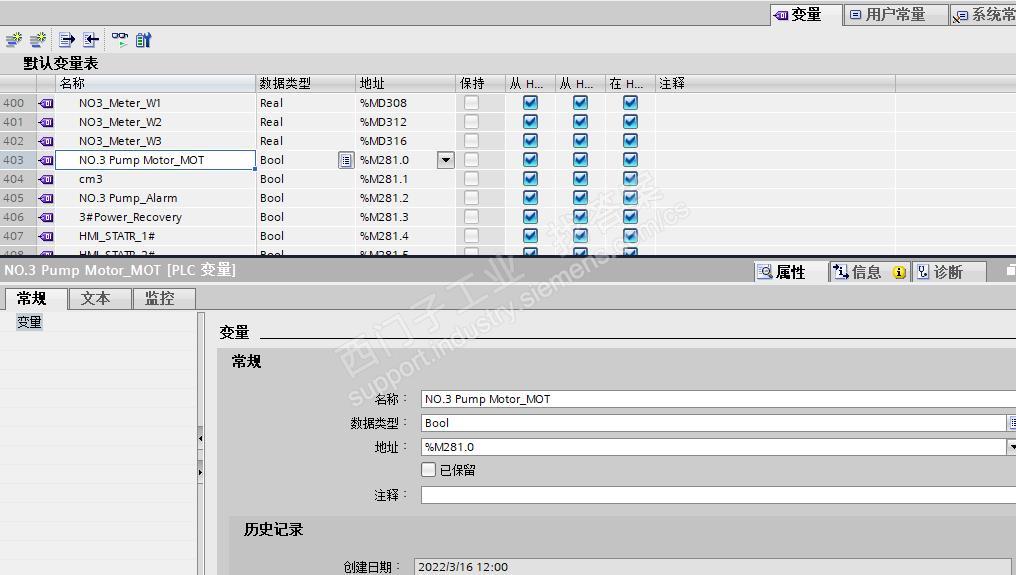Viewport: 1016px width, 575px height.
Task: Open the 诊断 tab
Action: [948, 272]
